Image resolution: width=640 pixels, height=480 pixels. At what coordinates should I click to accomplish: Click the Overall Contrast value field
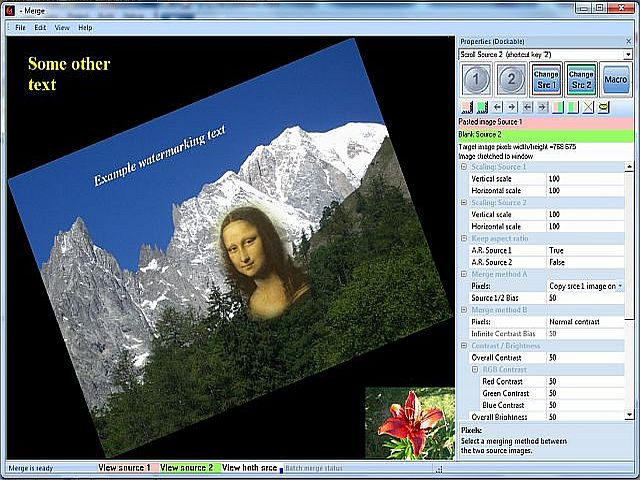(585, 357)
